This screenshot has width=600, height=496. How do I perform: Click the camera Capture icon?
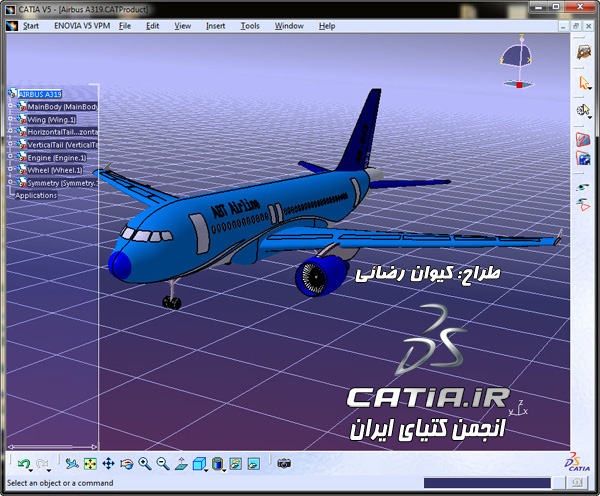[284, 464]
